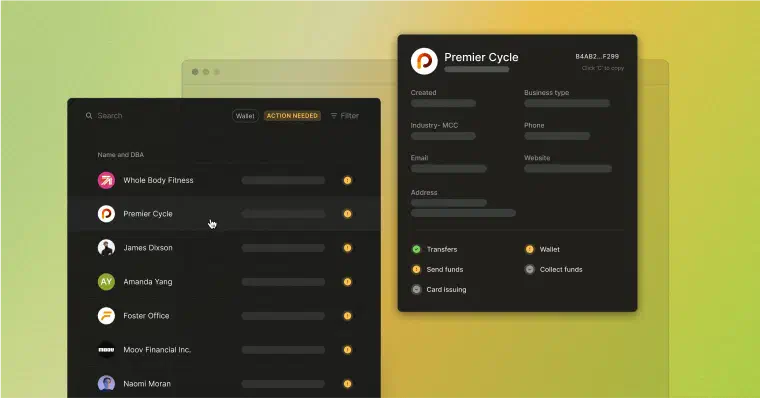This screenshot has height=398, width=760.
Task: Click the Card issuing capability item
Action: click(439, 289)
